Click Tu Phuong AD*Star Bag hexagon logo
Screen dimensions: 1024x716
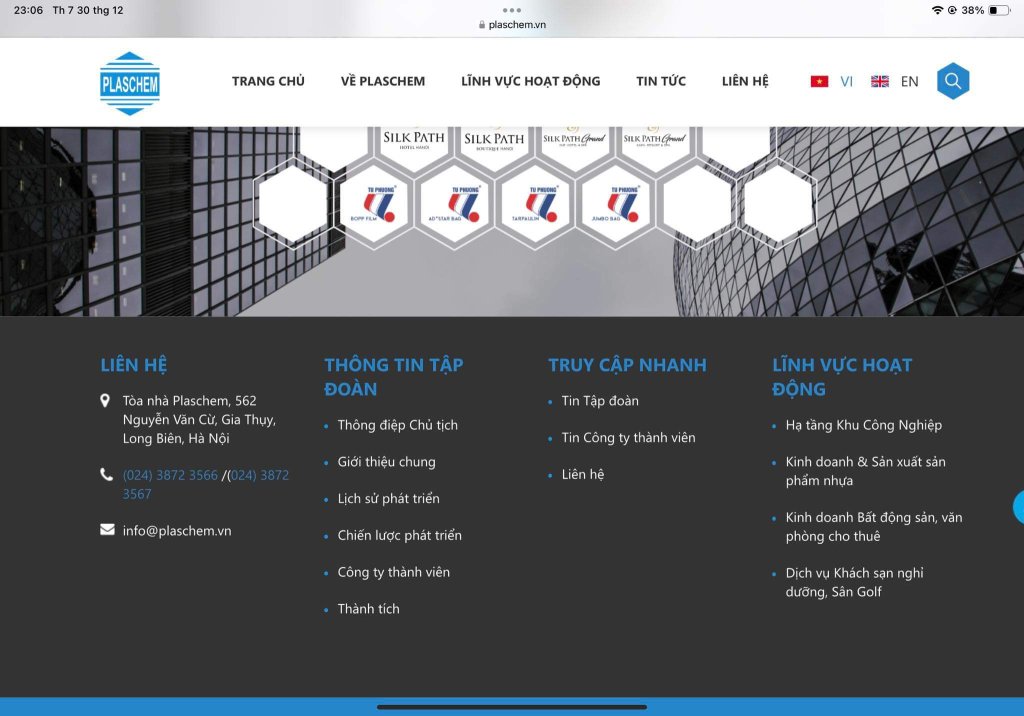pyautogui.click(x=455, y=204)
